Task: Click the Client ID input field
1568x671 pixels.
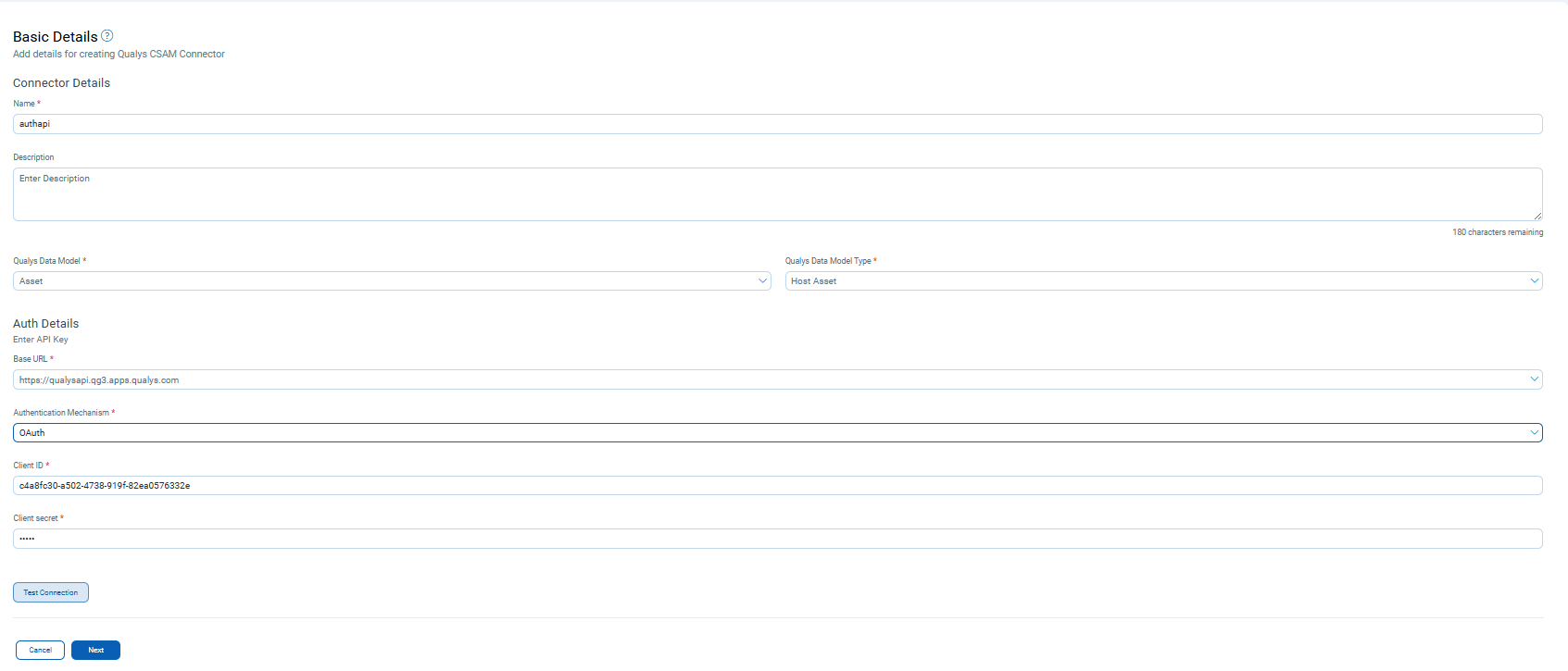Action: pos(778,486)
